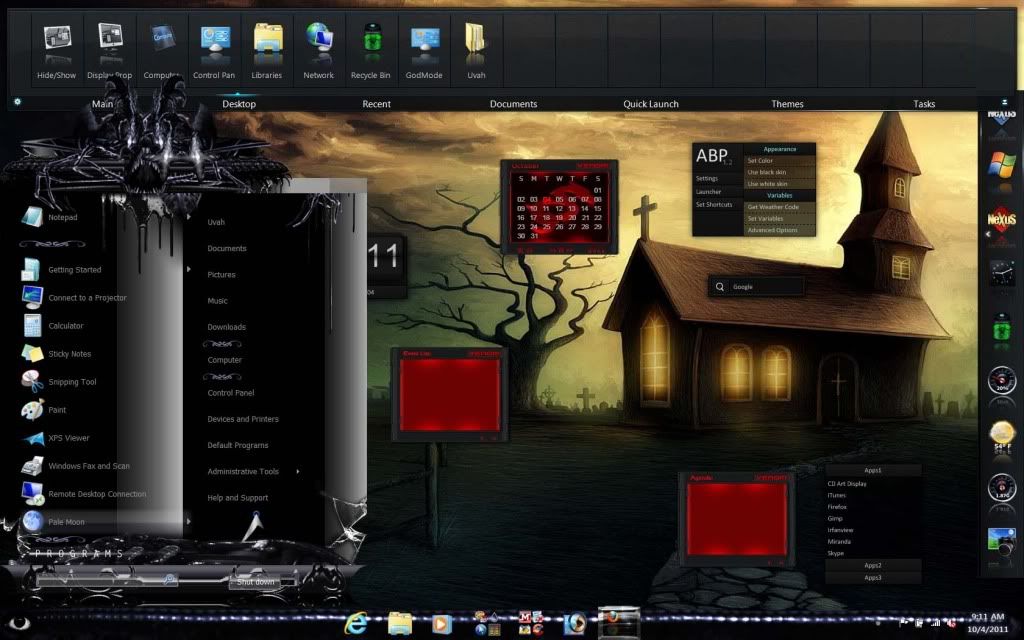Screen dimensions: 1024x640
Task: Open Control Panel in the start menu
Action: [x=231, y=392]
